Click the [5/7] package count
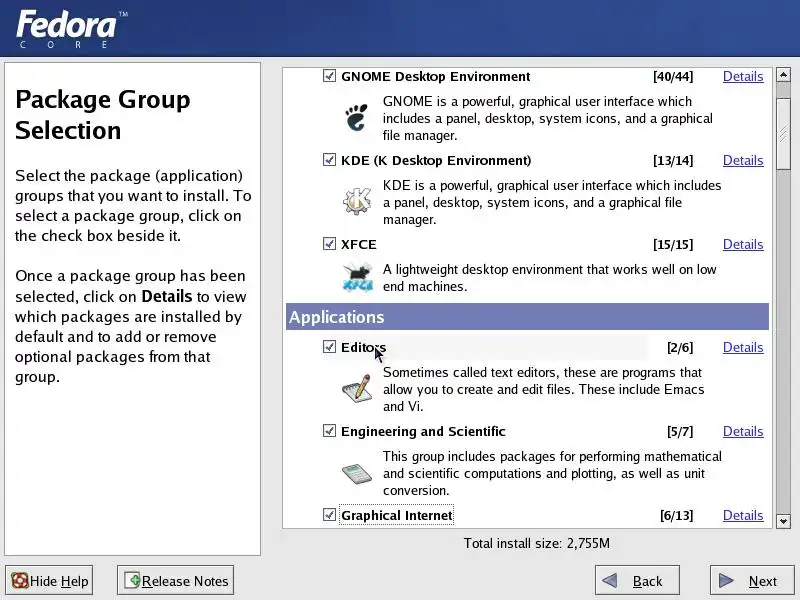800x600 pixels. 680,432
